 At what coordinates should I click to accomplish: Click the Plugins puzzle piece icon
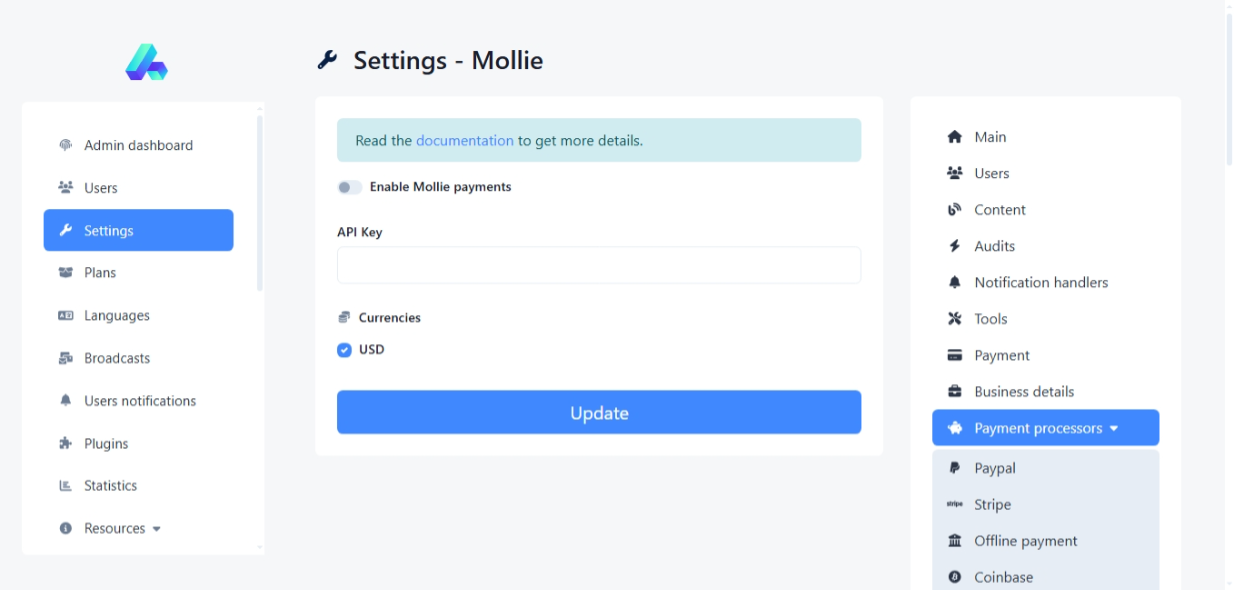point(66,443)
